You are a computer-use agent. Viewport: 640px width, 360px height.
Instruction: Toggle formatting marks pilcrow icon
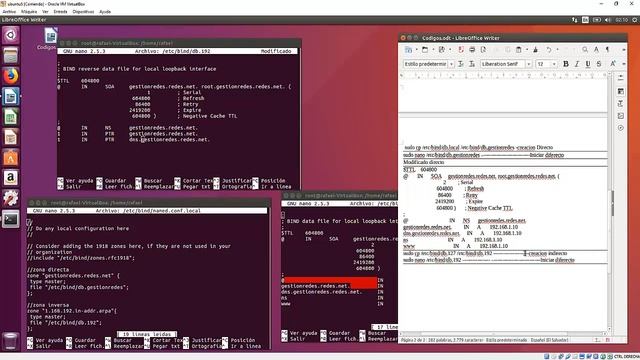click(x=607, y=50)
